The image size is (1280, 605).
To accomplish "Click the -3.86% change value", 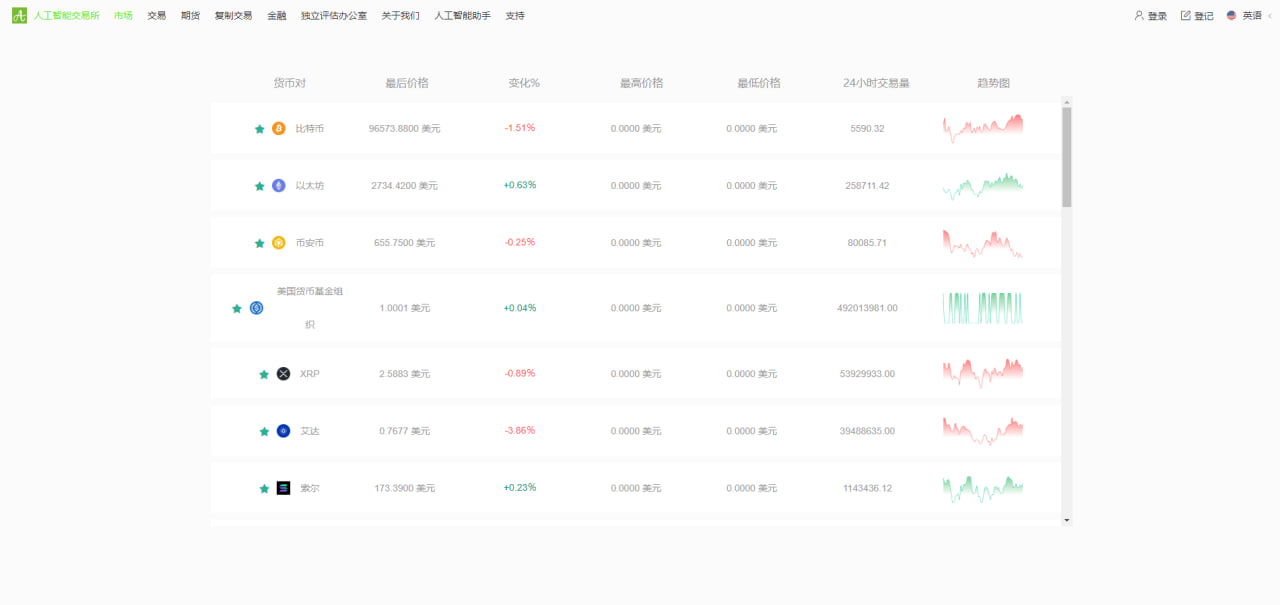I will pos(520,430).
